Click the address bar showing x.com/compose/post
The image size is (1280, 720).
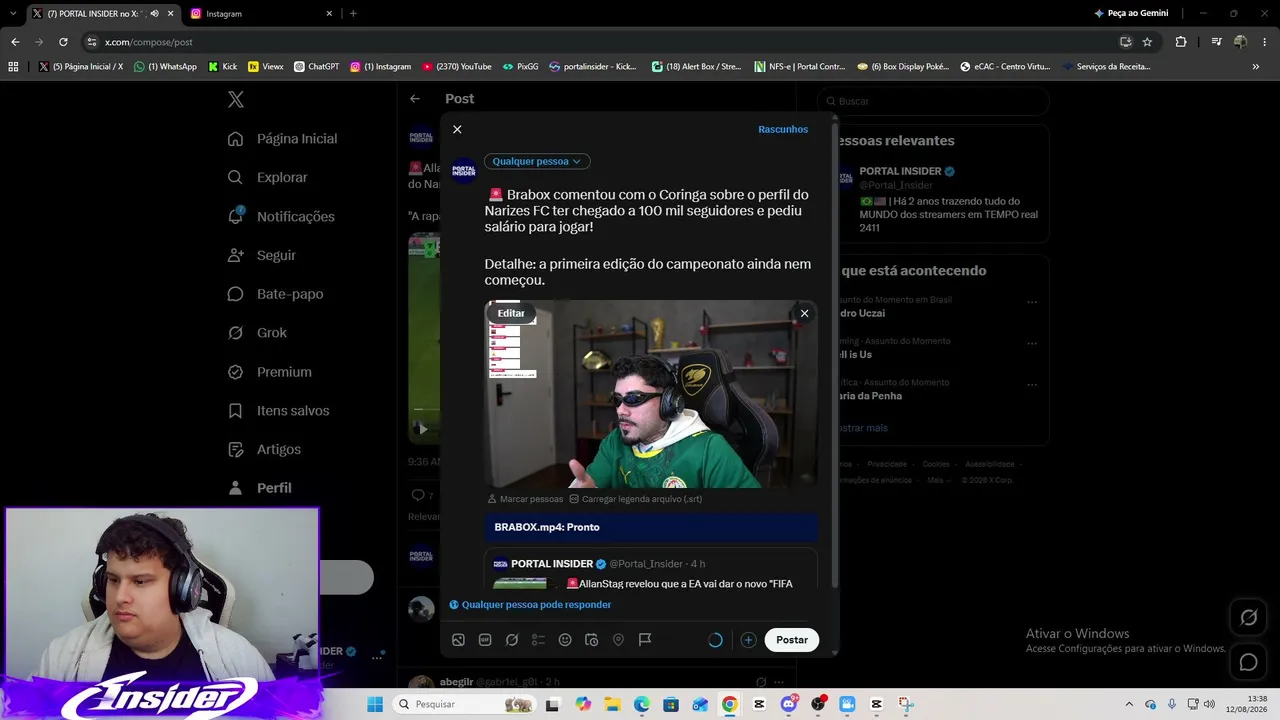click(x=600, y=42)
